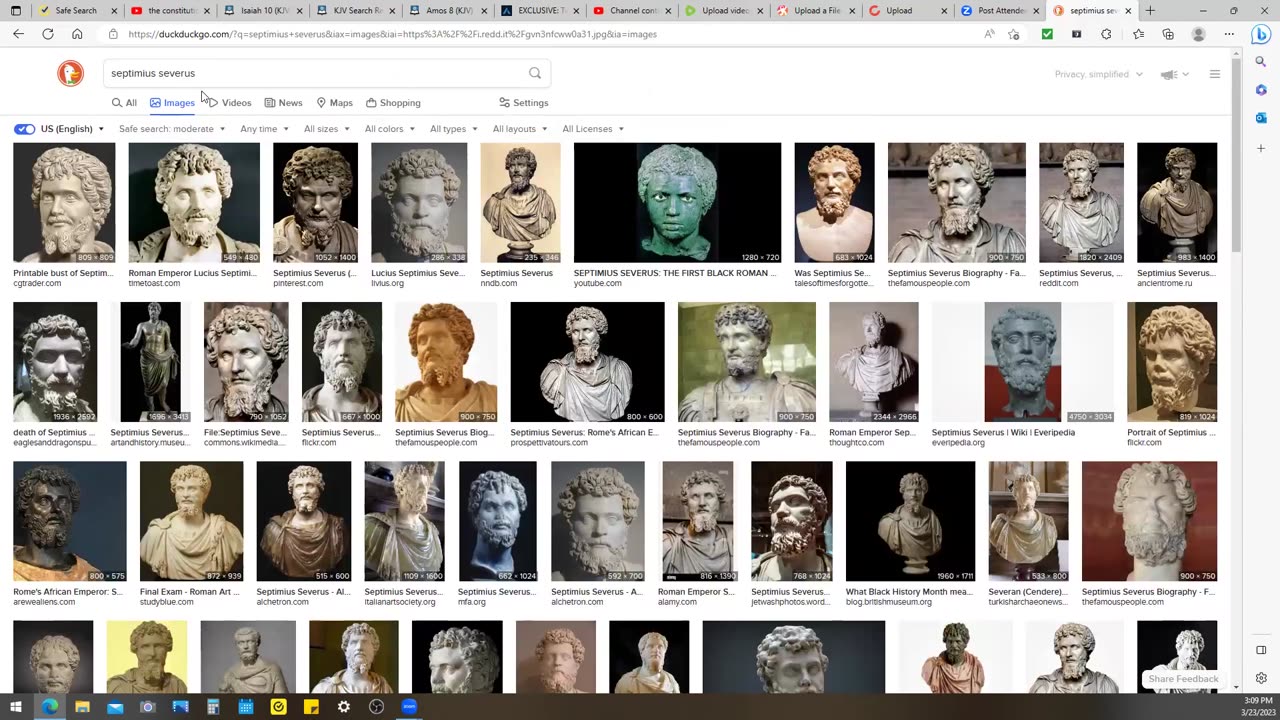The image size is (1280, 720).
Task: Switch to All results tab
Action: [124, 103]
